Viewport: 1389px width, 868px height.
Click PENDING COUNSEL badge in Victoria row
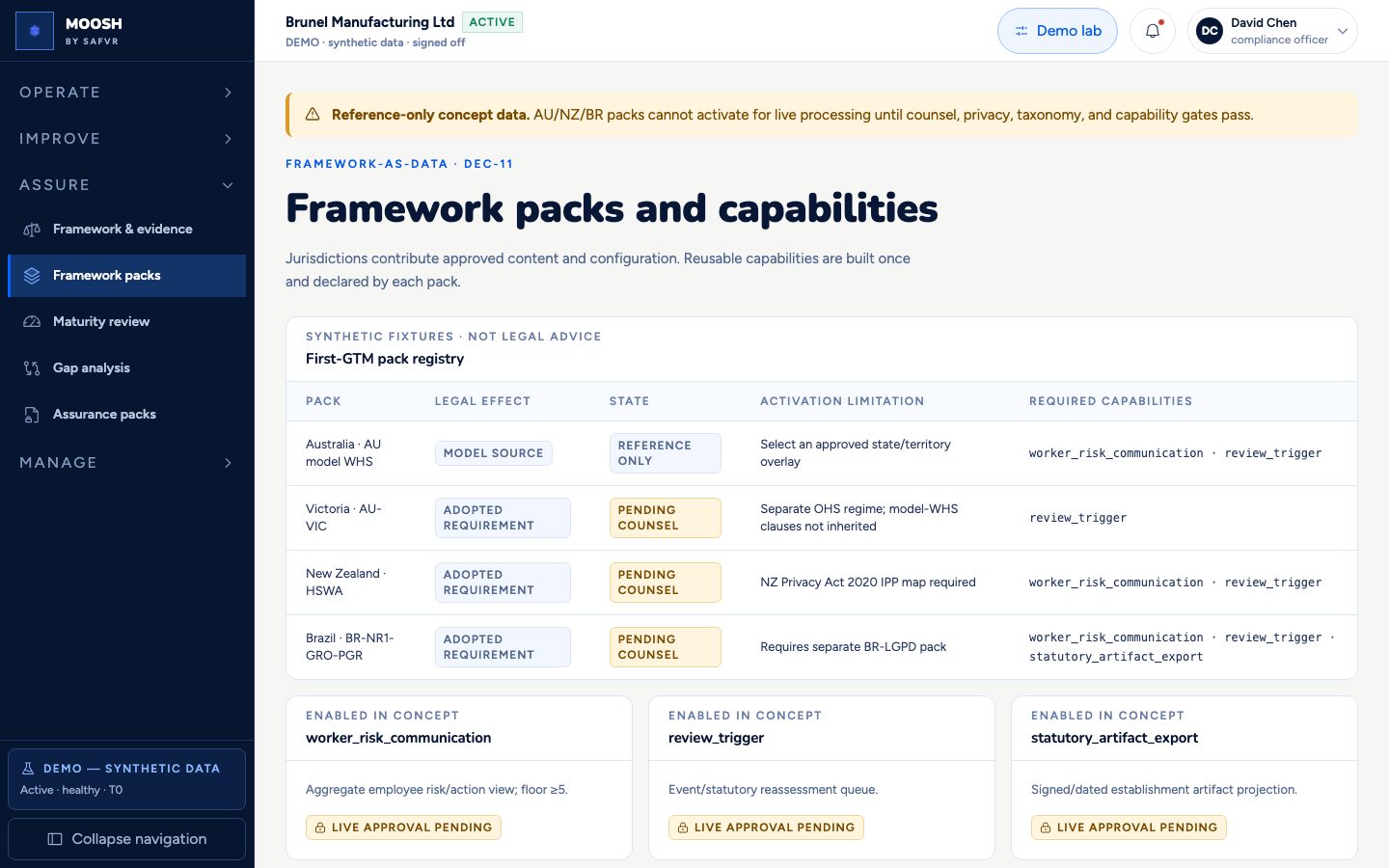(665, 518)
